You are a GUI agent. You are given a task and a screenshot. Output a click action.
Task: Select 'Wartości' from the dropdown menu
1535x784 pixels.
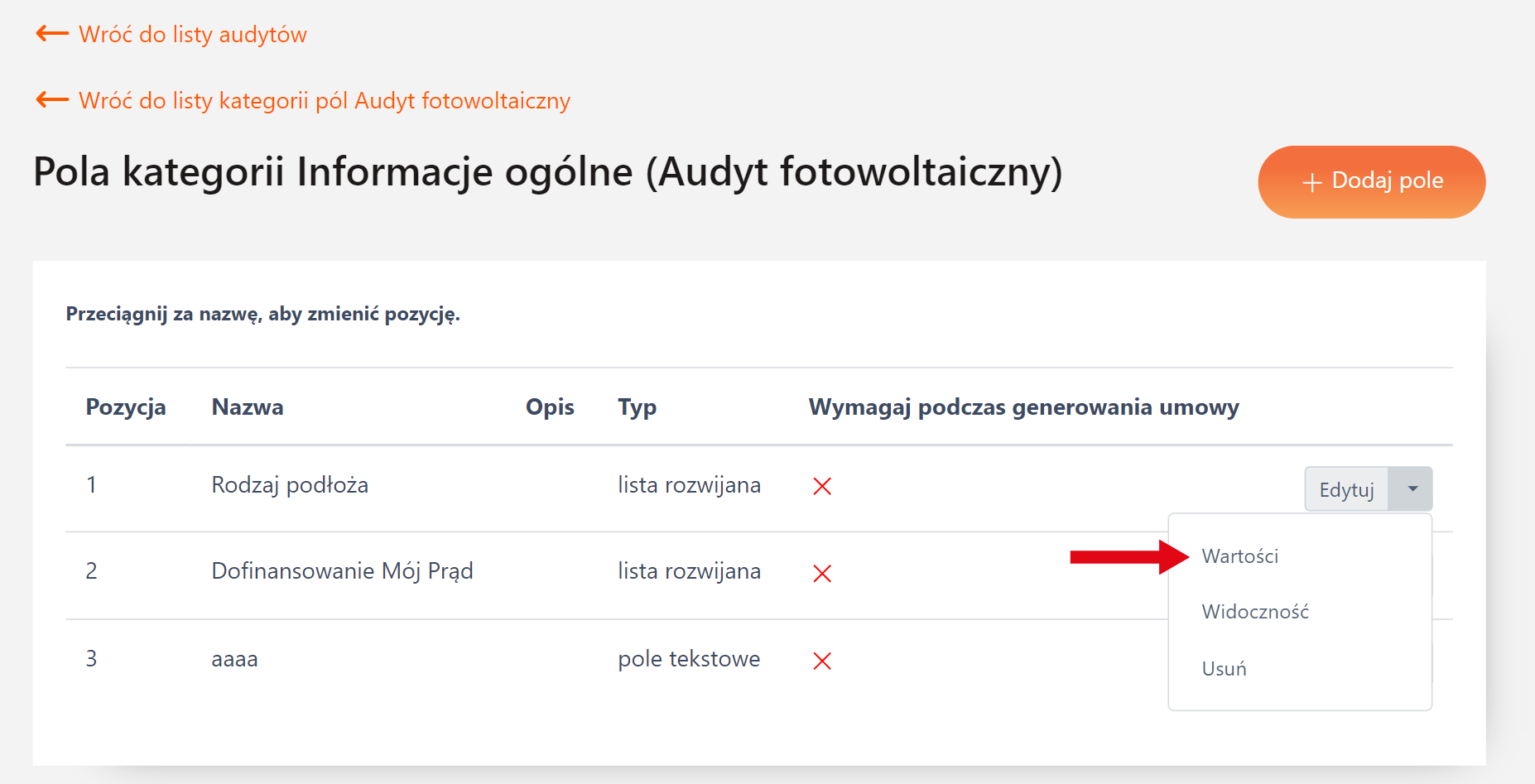click(x=1239, y=556)
